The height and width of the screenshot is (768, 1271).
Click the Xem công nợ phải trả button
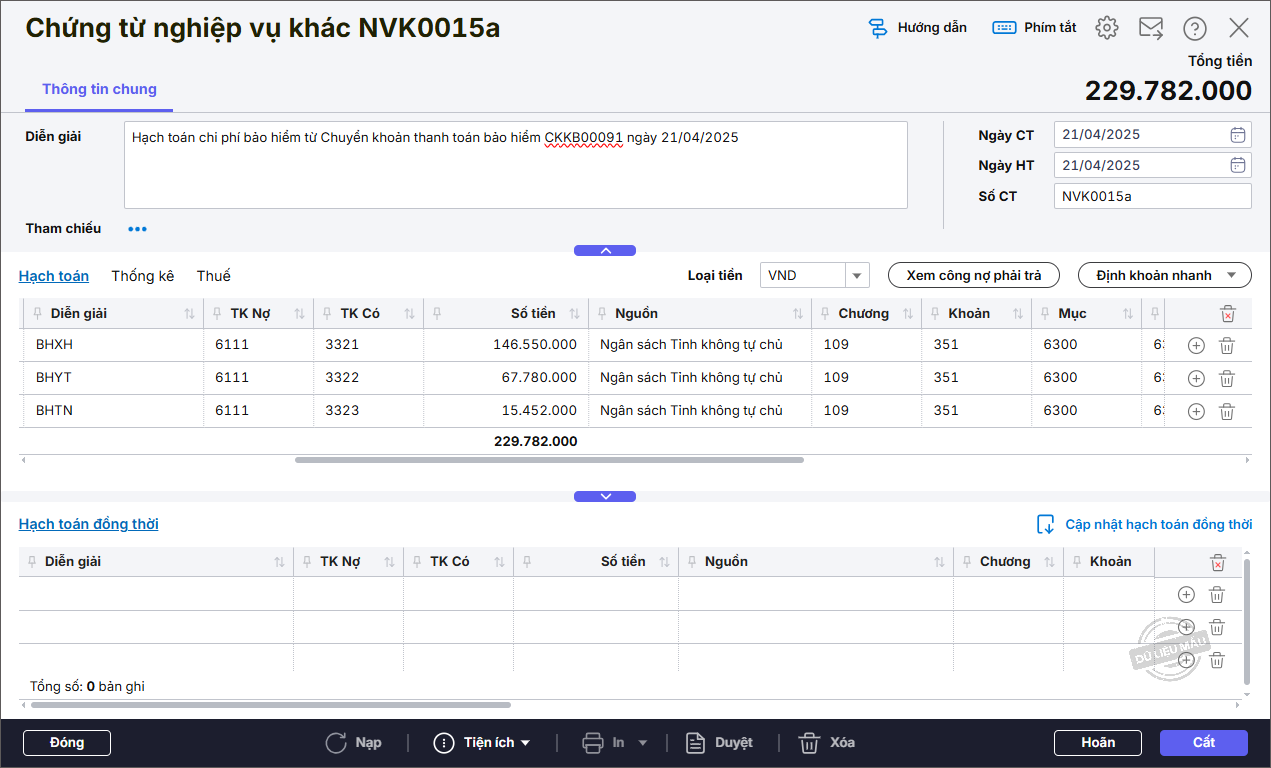pos(973,275)
